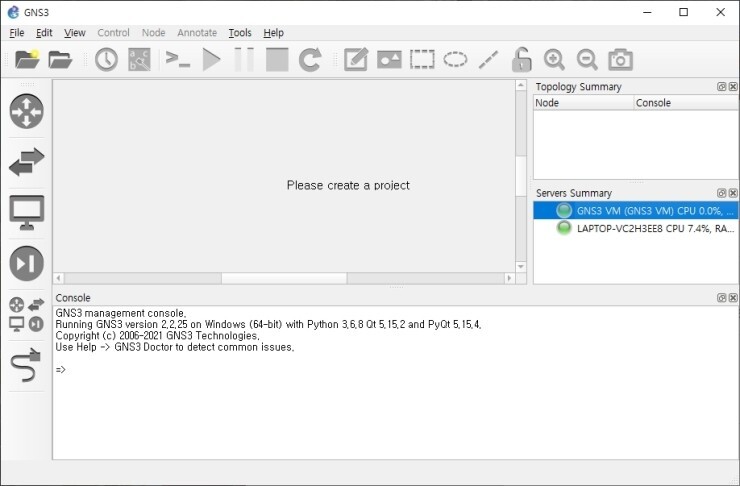
Task: Select the Draw rectangle tool
Action: pos(422,60)
